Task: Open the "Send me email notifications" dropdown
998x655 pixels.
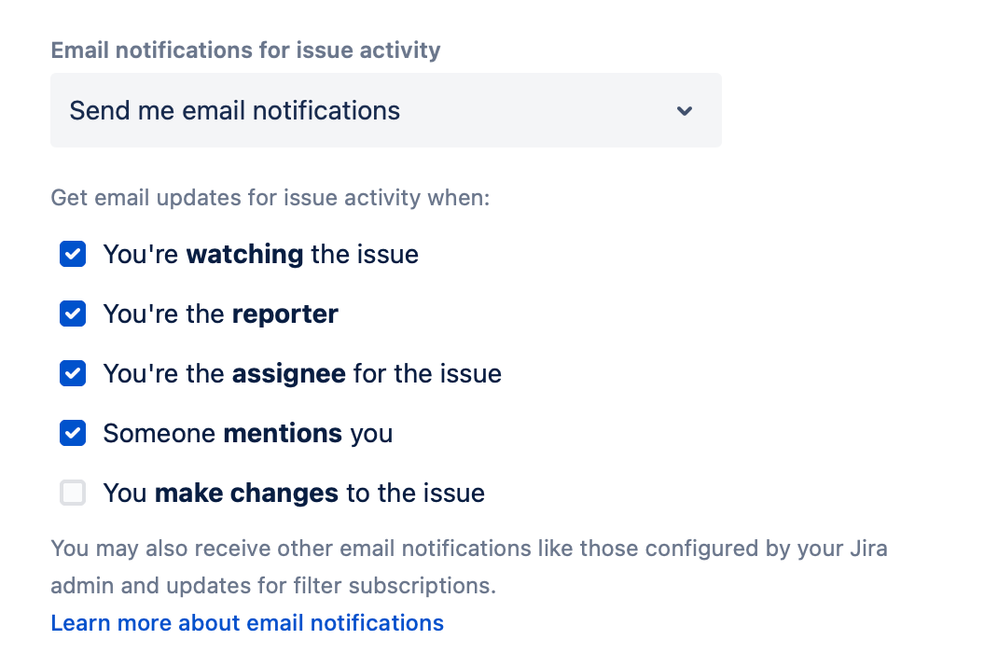Action: [385, 110]
